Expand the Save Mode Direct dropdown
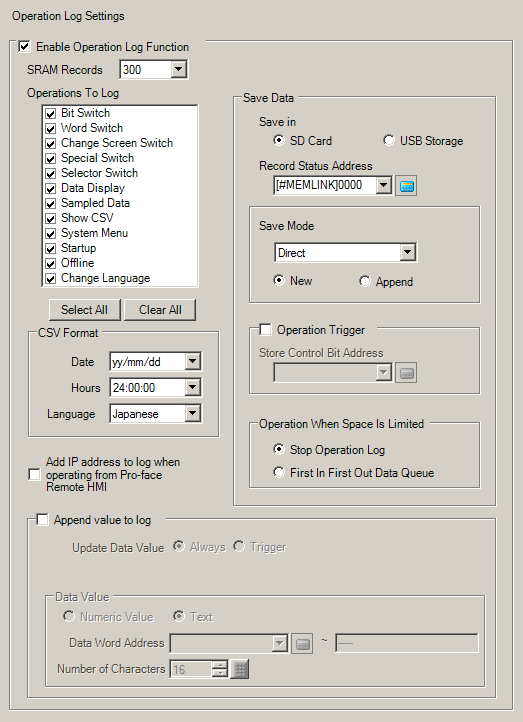The width and height of the screenshot is (523, 722). point(407,253)
